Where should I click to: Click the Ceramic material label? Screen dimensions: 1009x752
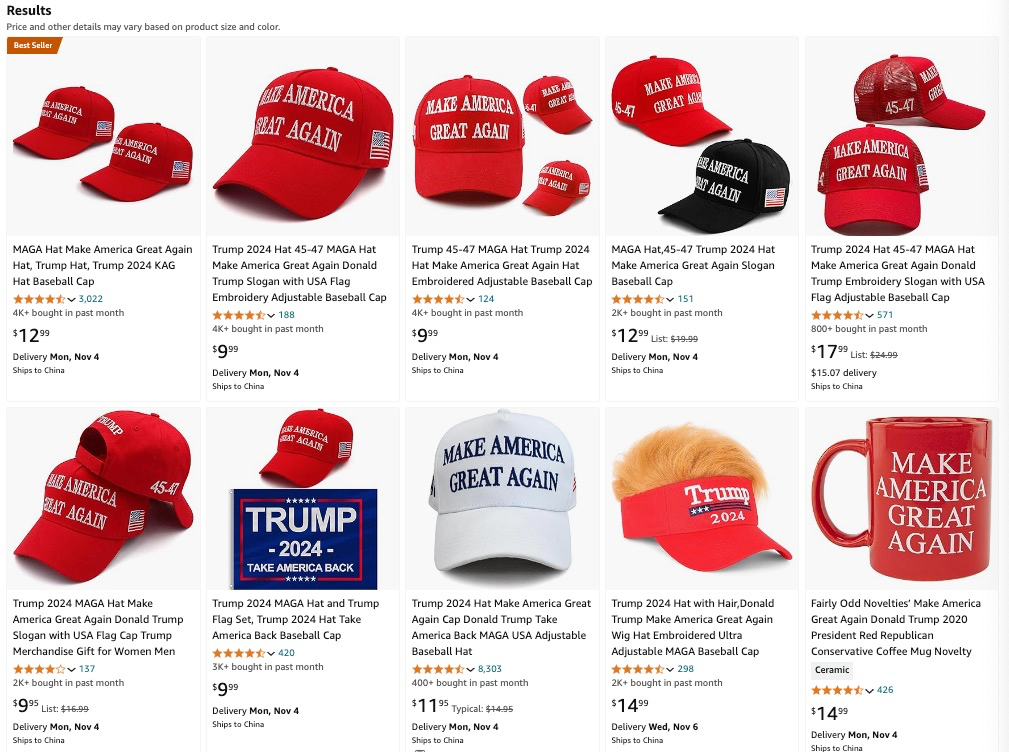832,670
